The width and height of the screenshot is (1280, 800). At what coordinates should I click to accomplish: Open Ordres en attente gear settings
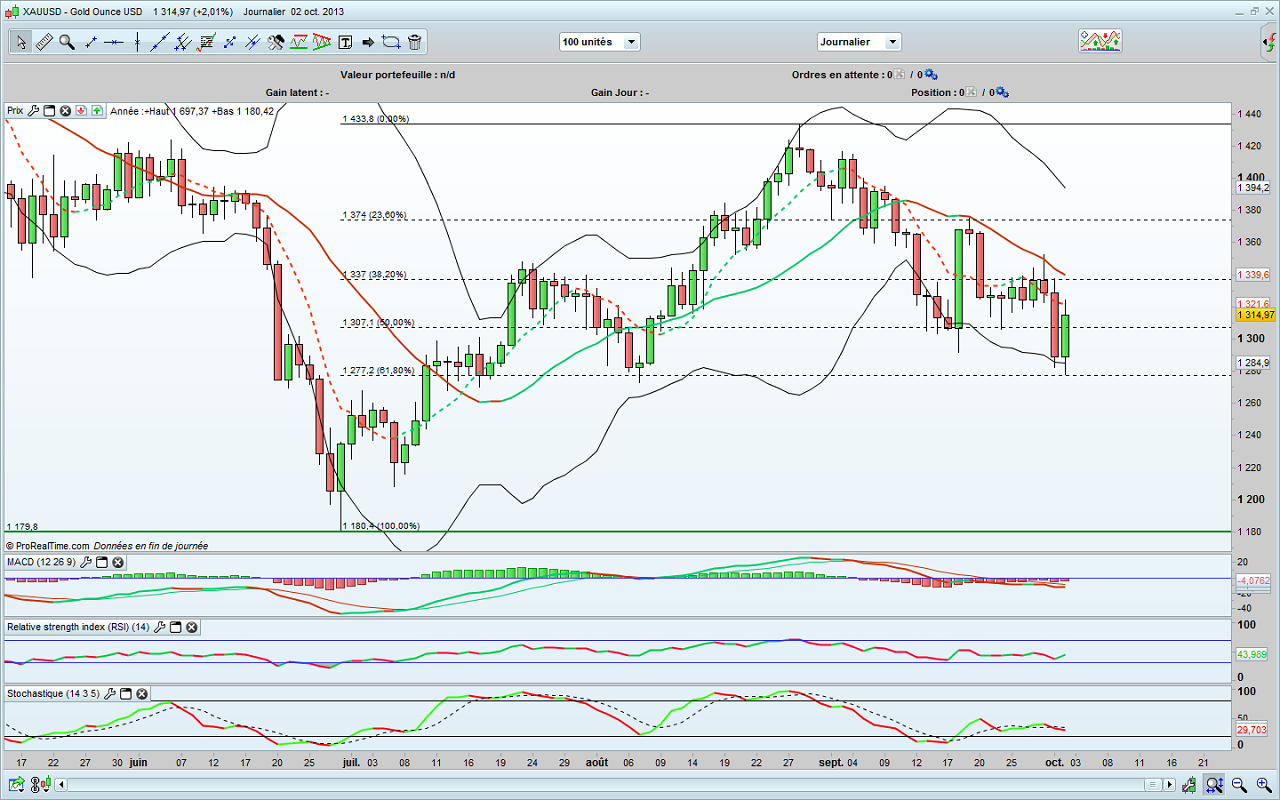point(930,74)
